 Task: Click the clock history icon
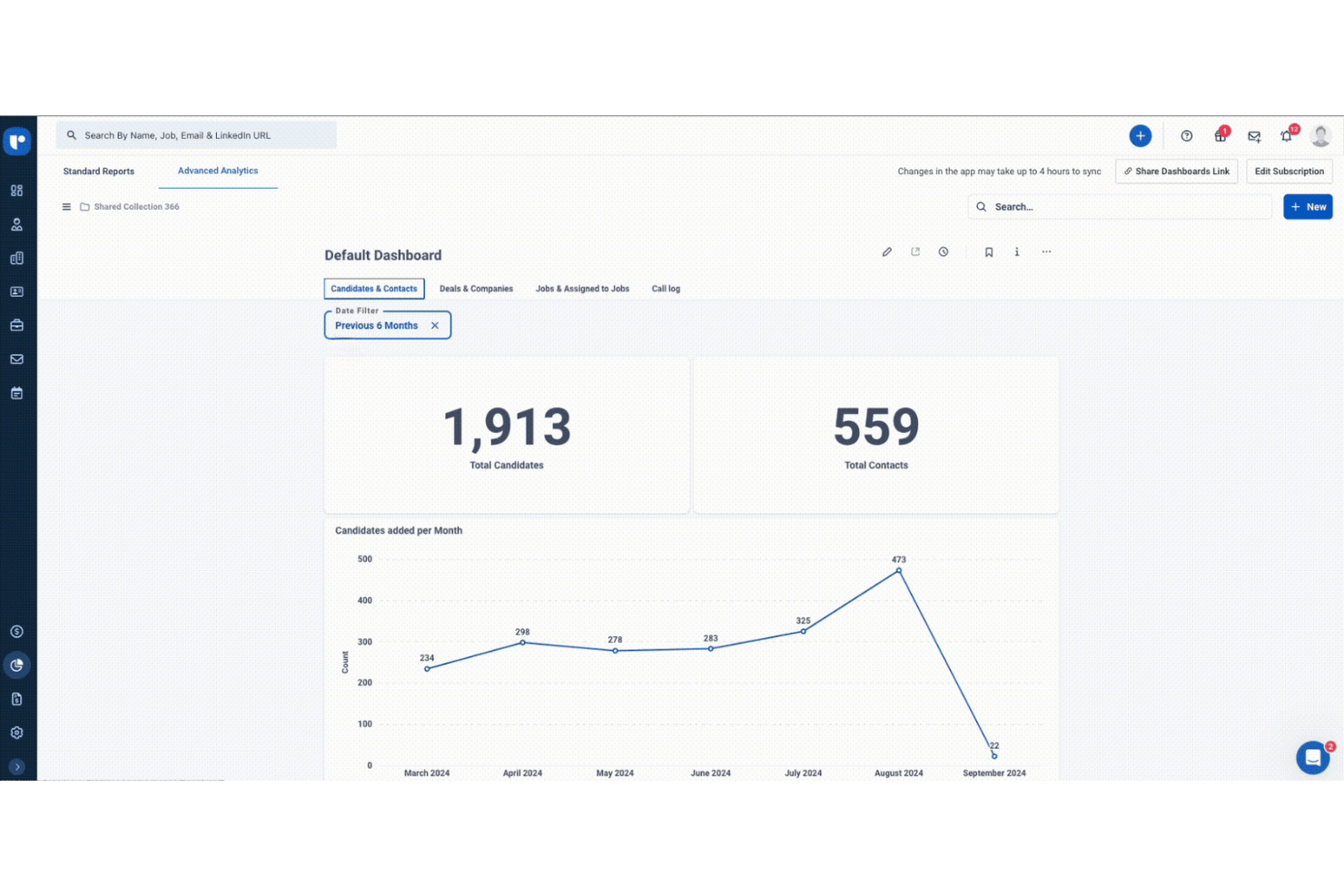tap(944, 252)
